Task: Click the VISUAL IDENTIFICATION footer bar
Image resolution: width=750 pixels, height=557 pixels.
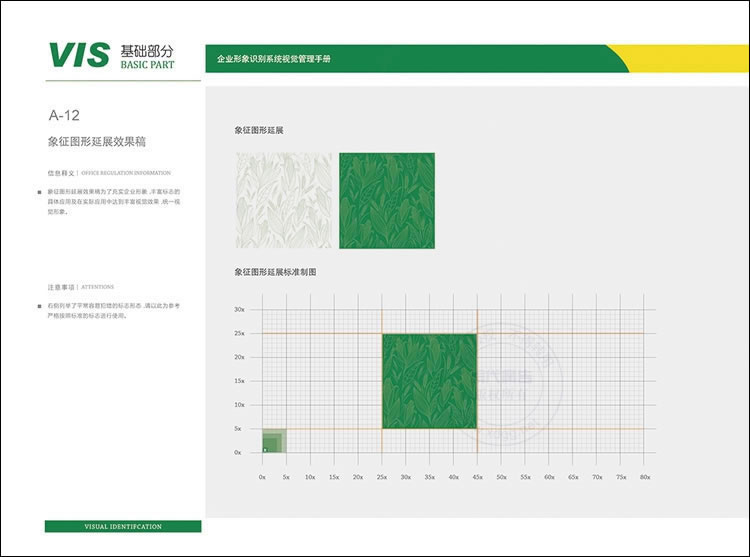Action: (123, 526)
